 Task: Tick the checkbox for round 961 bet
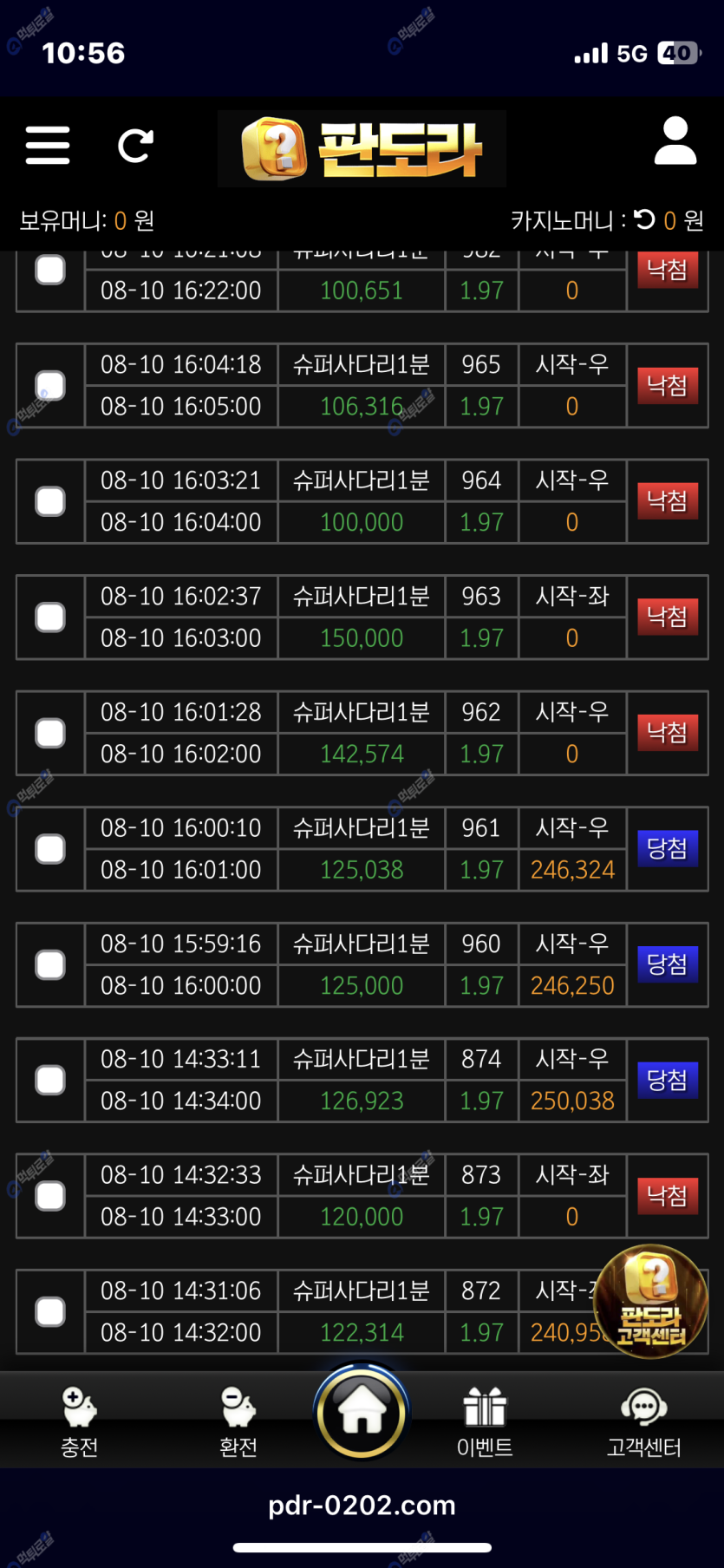[50, 849]
